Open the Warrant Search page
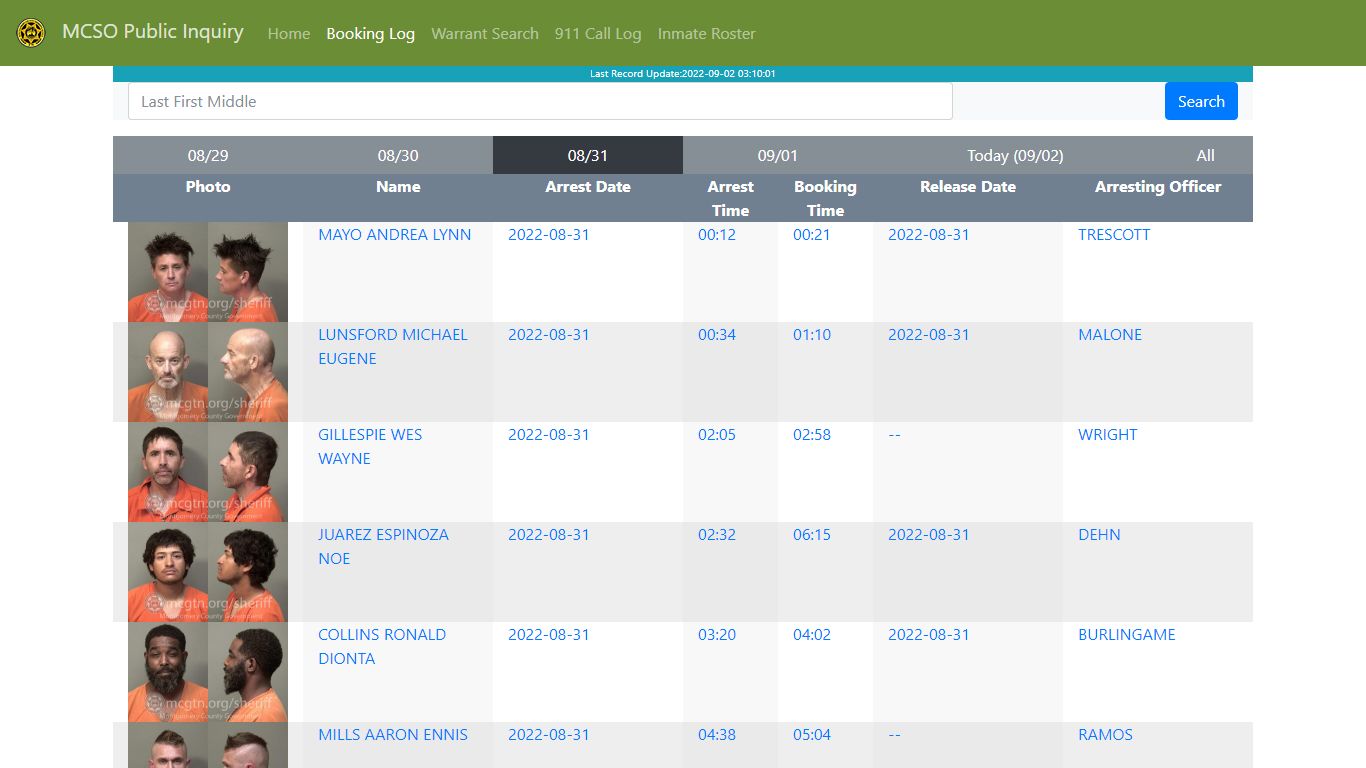 [x=485, y=33]
